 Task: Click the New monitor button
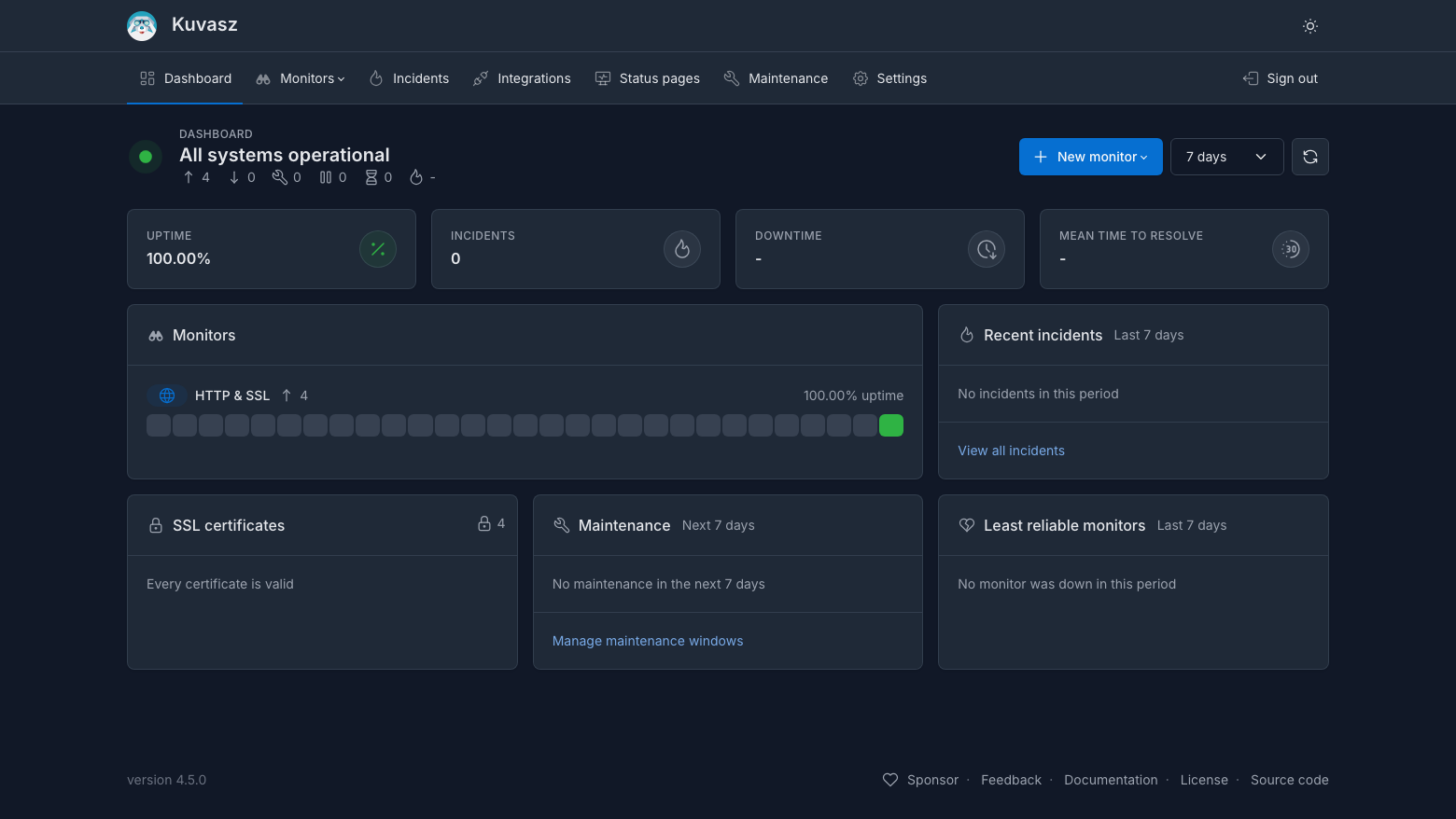(1091, 157)
